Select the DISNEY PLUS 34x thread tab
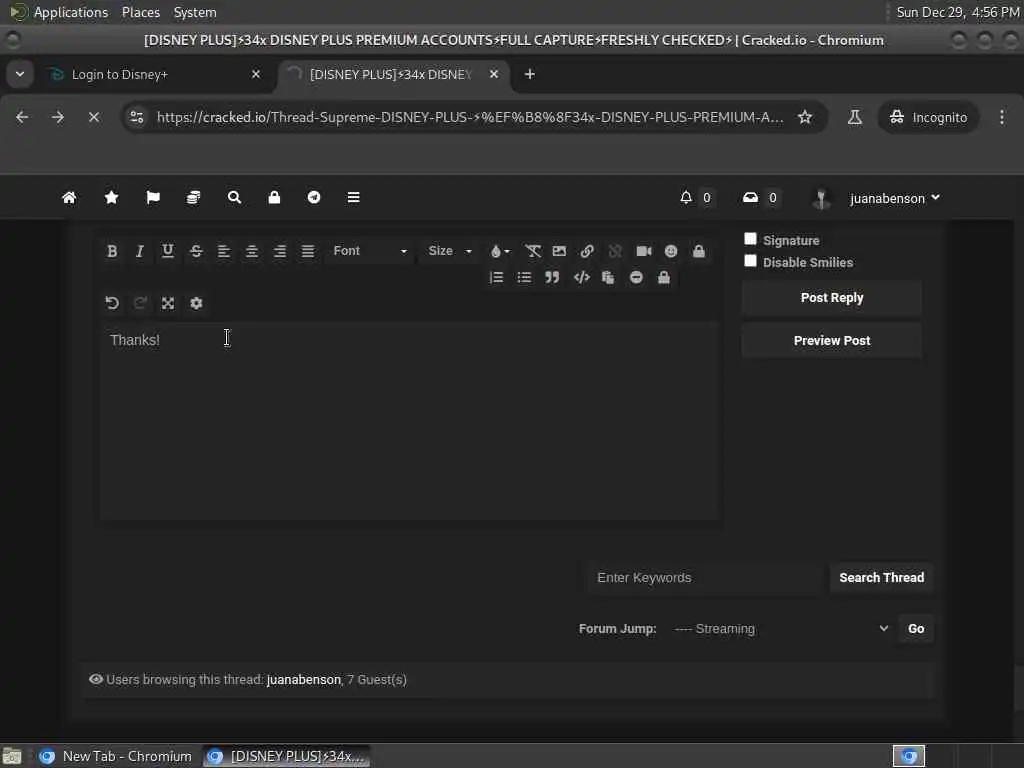 click(394, 74)
